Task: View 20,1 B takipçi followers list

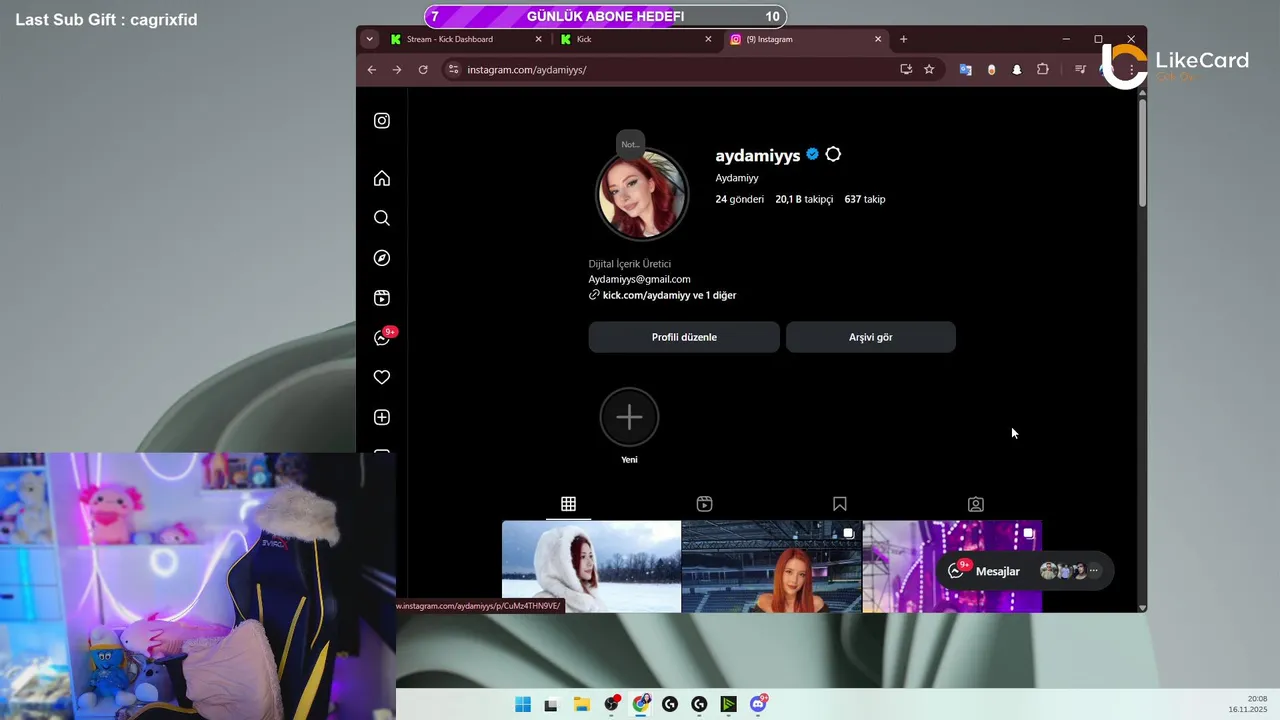Action: click(804, 199)
